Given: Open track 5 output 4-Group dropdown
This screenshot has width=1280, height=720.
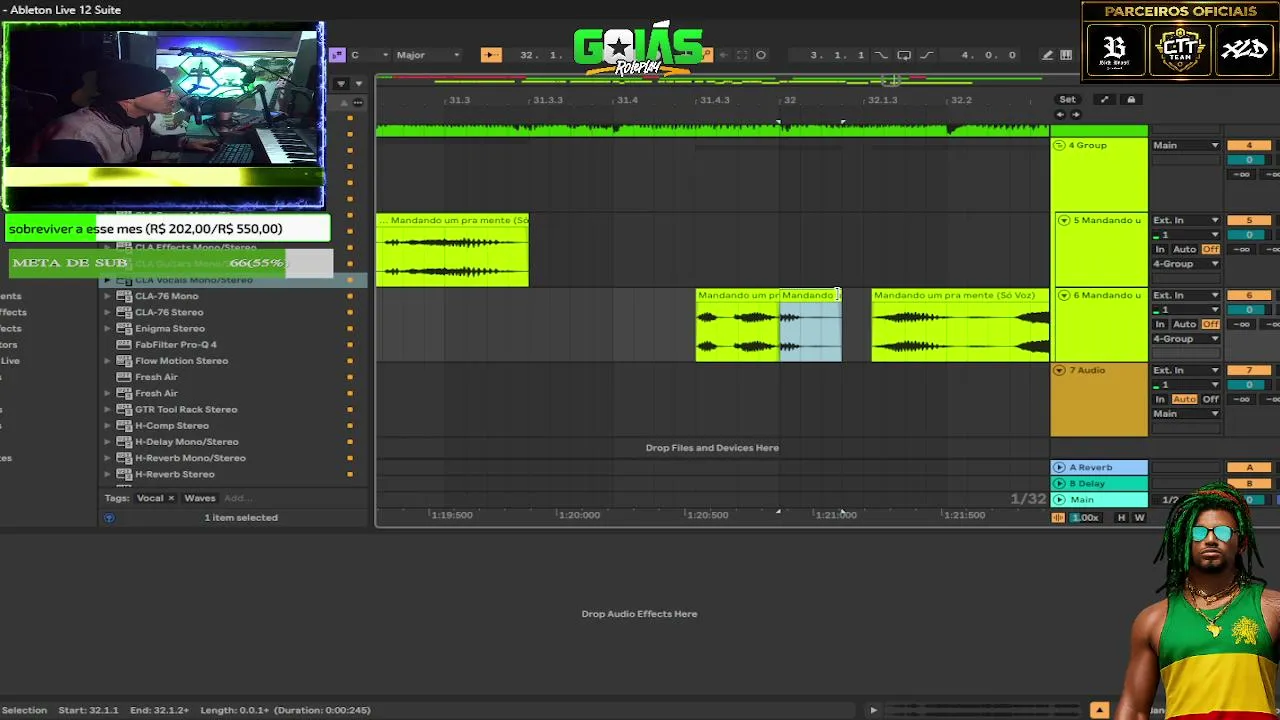Looking at the screenshot, I should tap(1186, 264).
